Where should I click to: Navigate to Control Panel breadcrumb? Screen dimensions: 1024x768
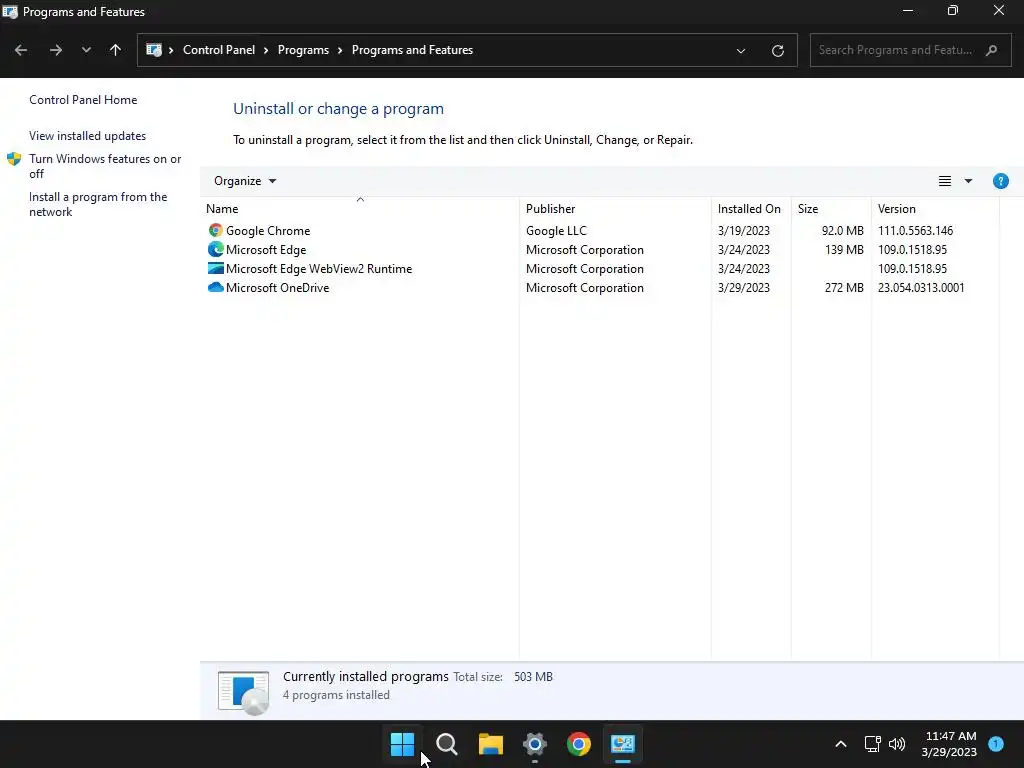[x=219, y=50]
